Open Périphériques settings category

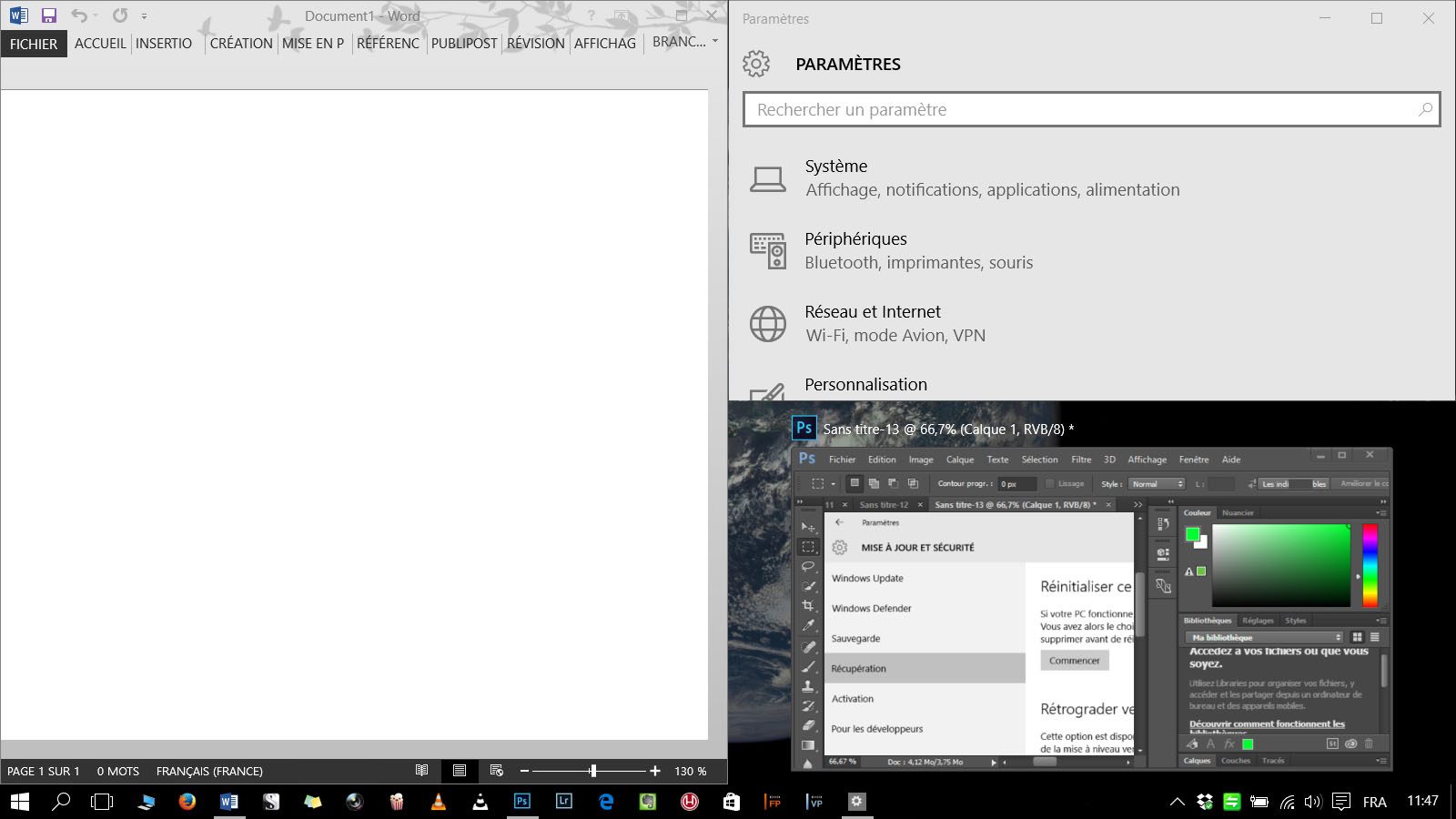coord(1091,250)
